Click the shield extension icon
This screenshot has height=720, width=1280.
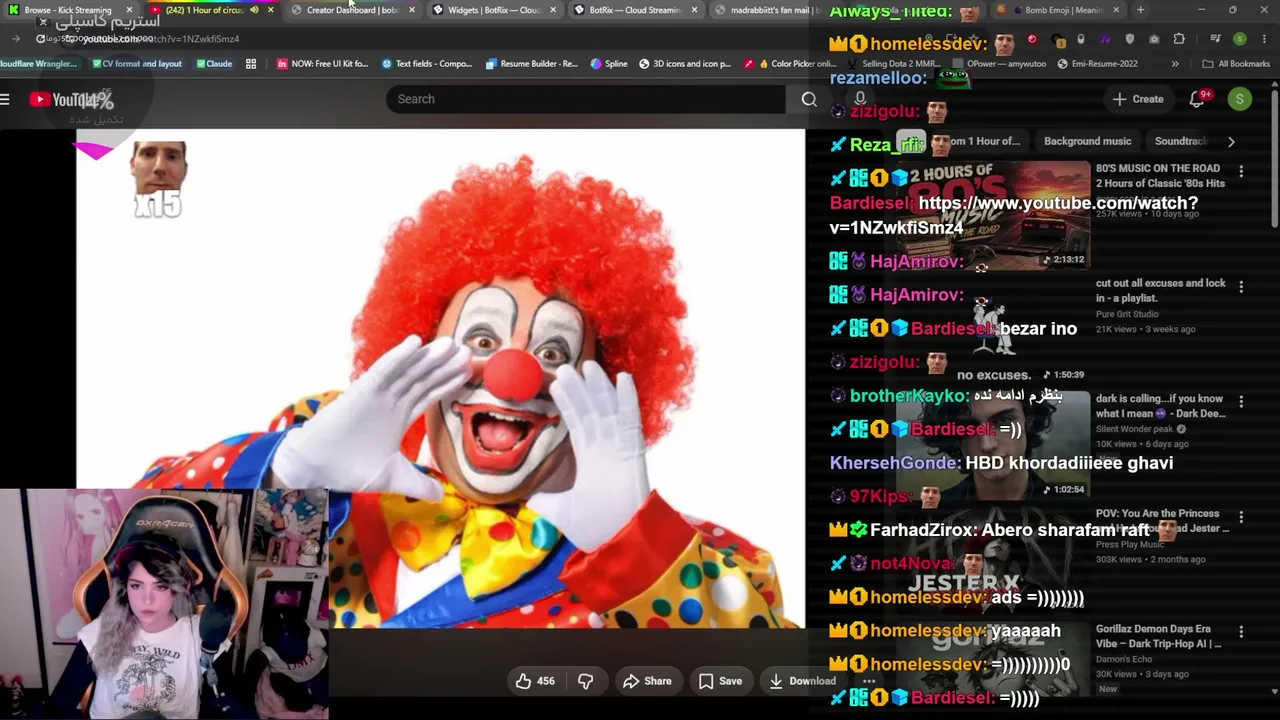point(1130,39)
